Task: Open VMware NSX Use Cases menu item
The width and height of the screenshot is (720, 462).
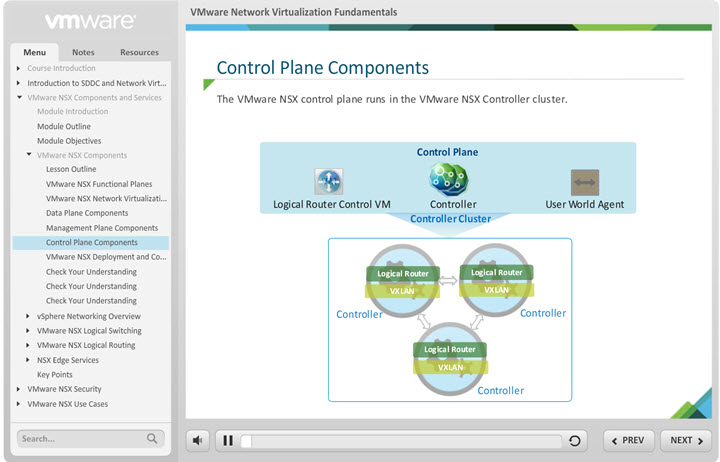Action: click(68, 404)
